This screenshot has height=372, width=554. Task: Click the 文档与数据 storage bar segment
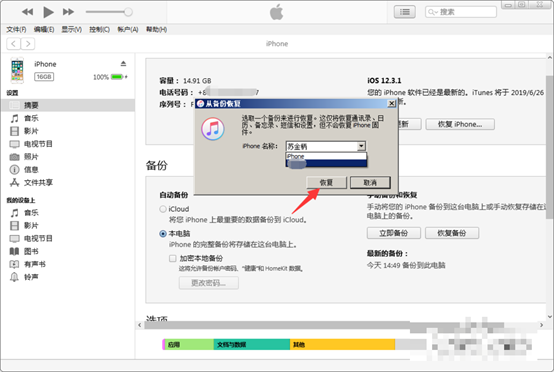pyautogui.click(x=252, y=344)
